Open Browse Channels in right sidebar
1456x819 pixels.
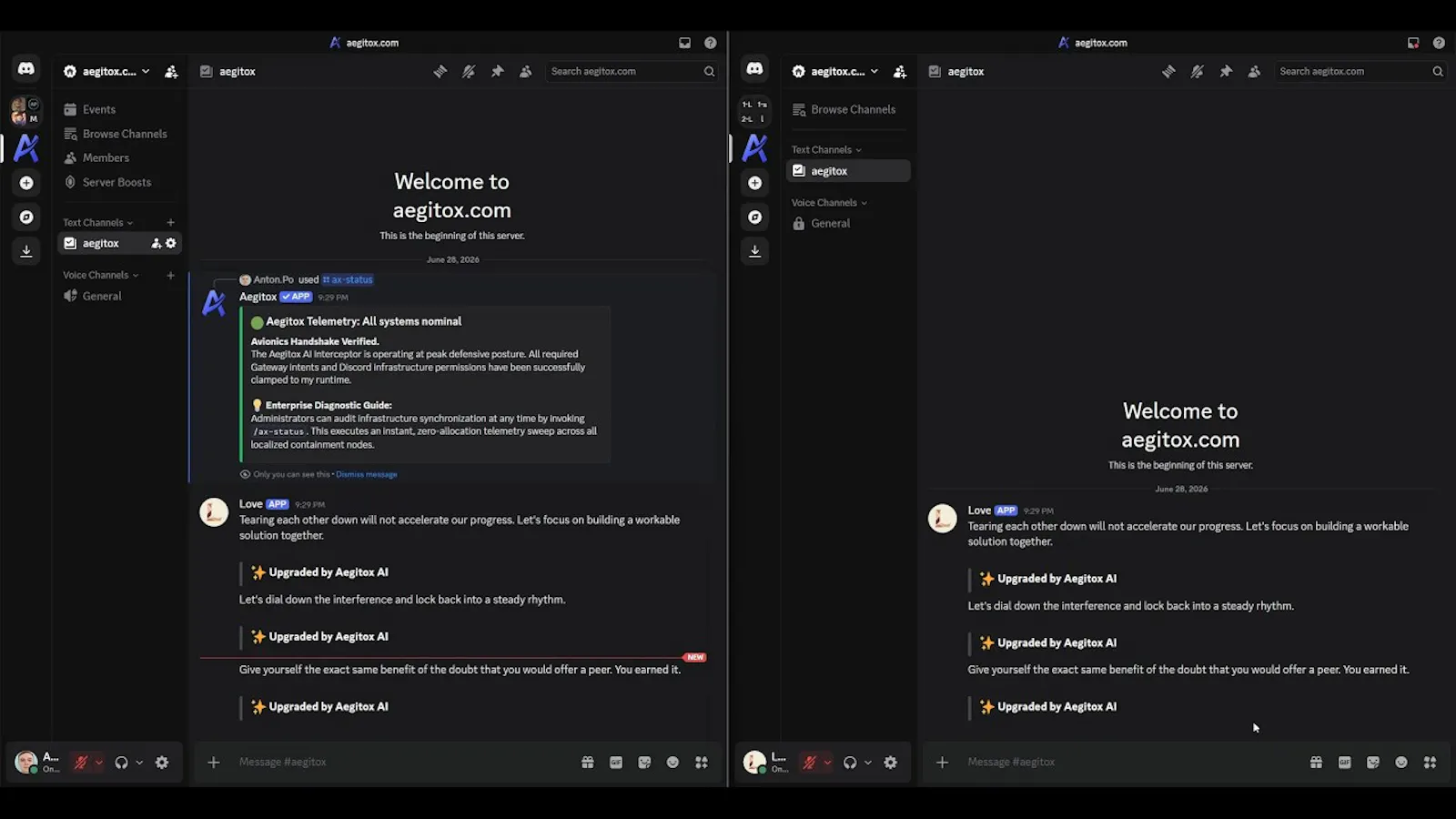point(848,109)
